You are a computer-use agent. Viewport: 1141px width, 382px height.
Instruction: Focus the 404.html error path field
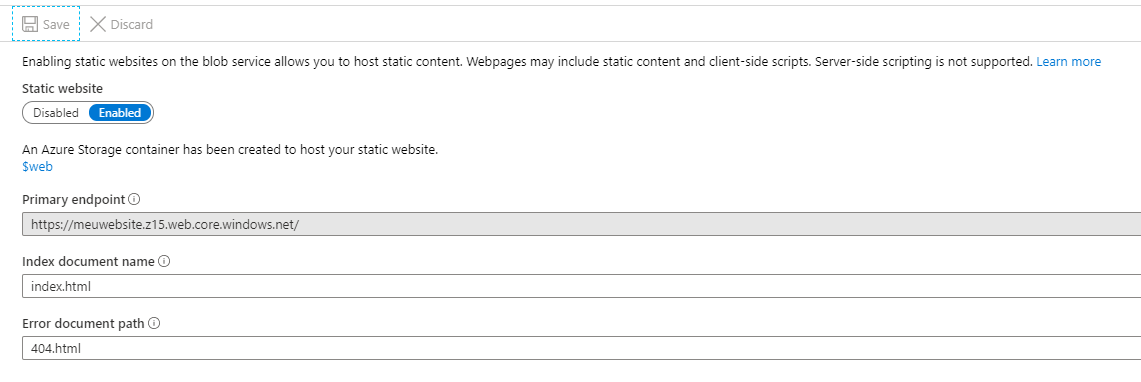(581, 348)
